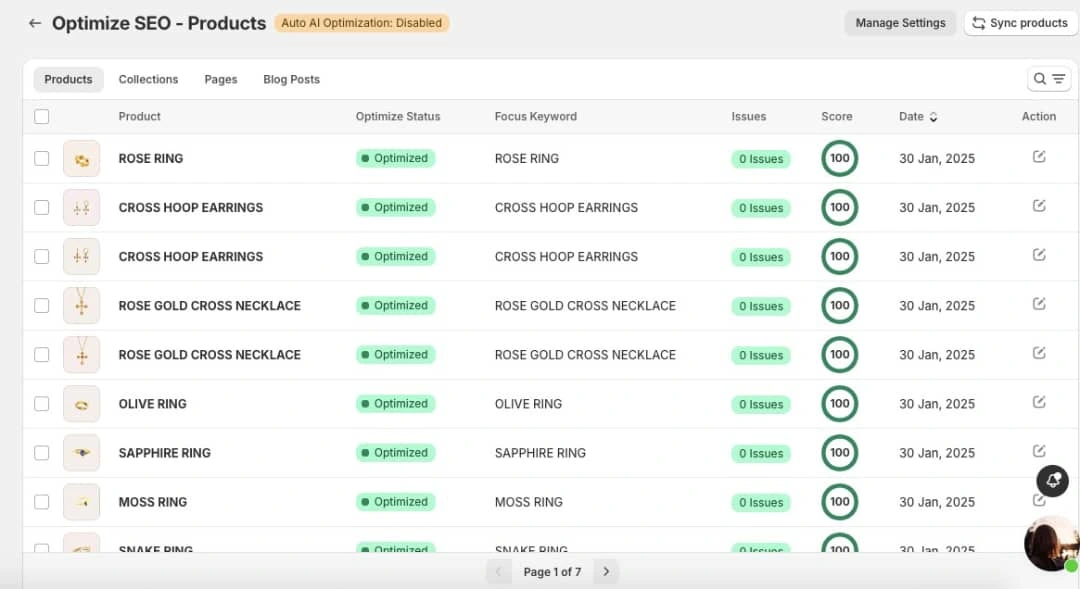Click the MOSS RING product name

pos(152,502)
